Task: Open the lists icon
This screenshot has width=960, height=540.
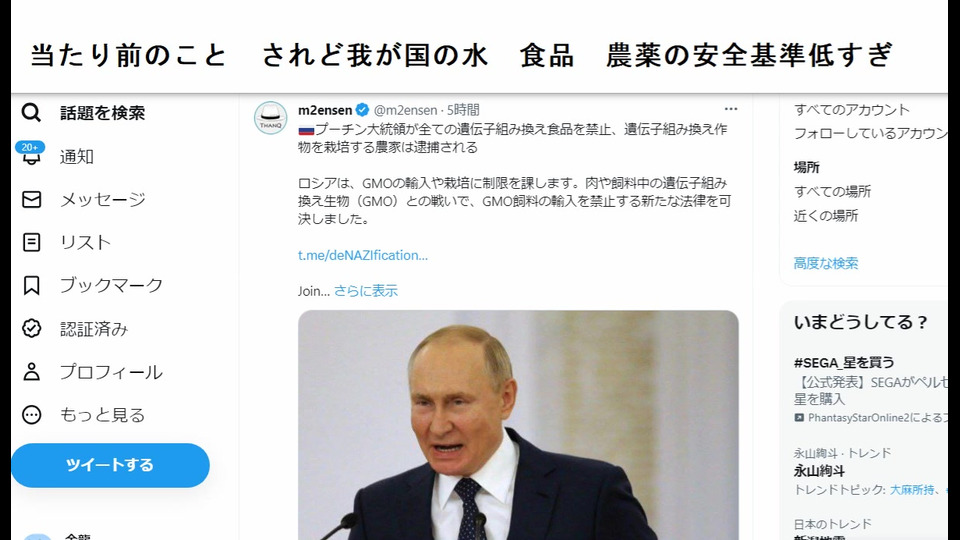Action: click(31, 242)
